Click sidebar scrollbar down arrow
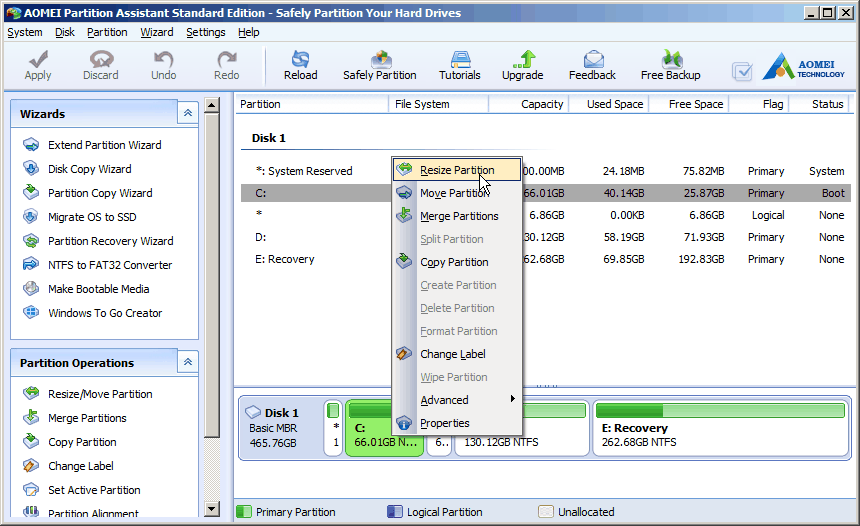The width and height of the screenshot is (860, 526). [x=212, y=508]
